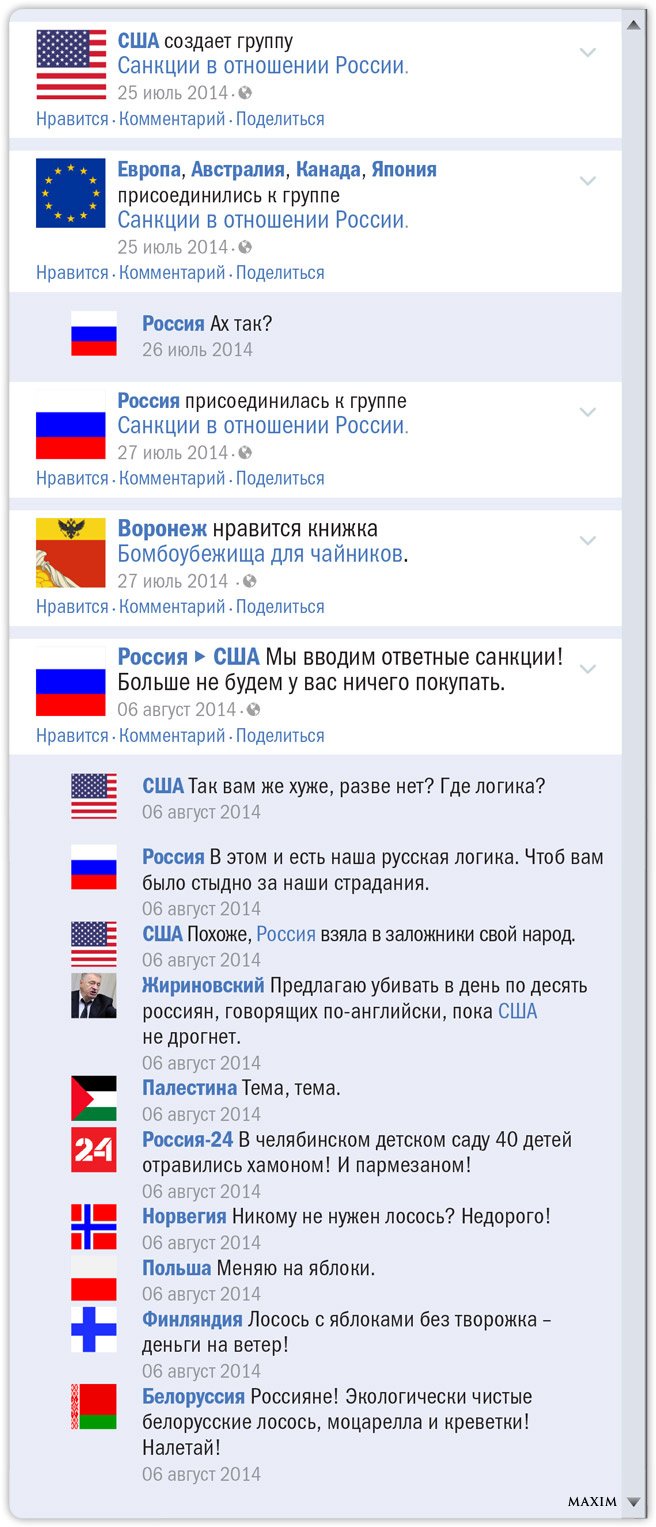656x1527 pixels.
Task: Click the Belarus flag avatar
Action: [x=94, y=1406]
